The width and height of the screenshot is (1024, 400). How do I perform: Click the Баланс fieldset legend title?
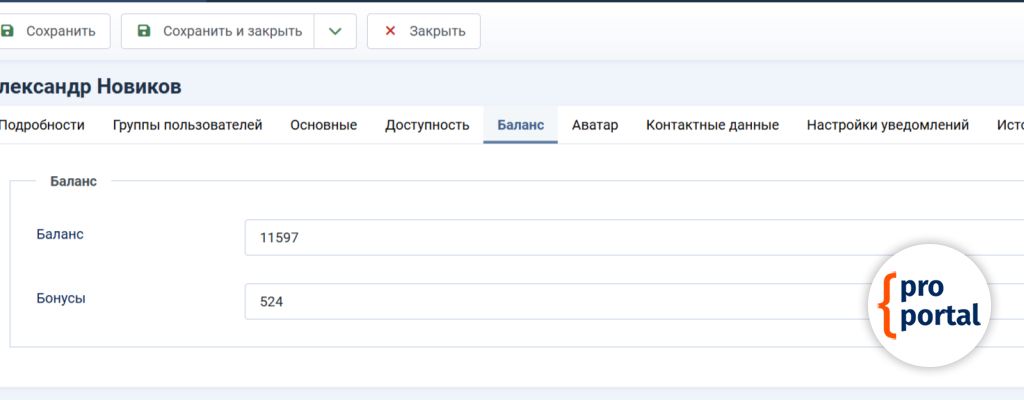73,182
